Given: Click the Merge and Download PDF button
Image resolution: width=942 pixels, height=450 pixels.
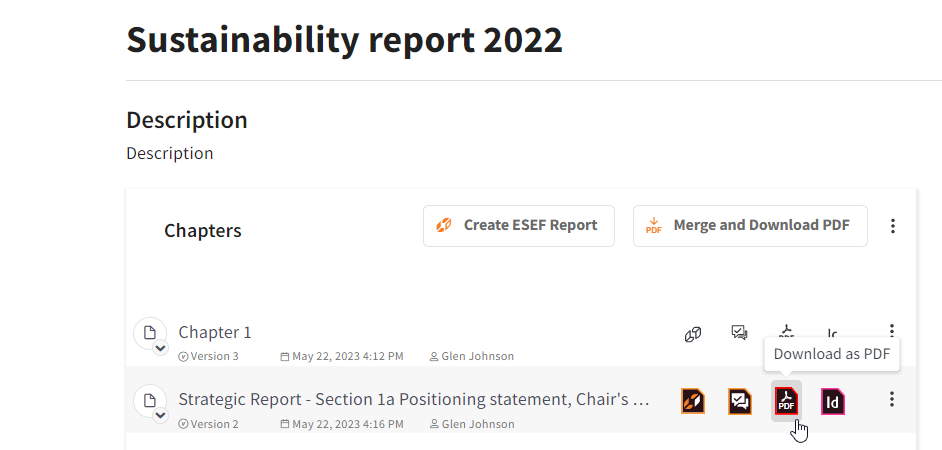Looking at the screenshot, I should point(750,226).
